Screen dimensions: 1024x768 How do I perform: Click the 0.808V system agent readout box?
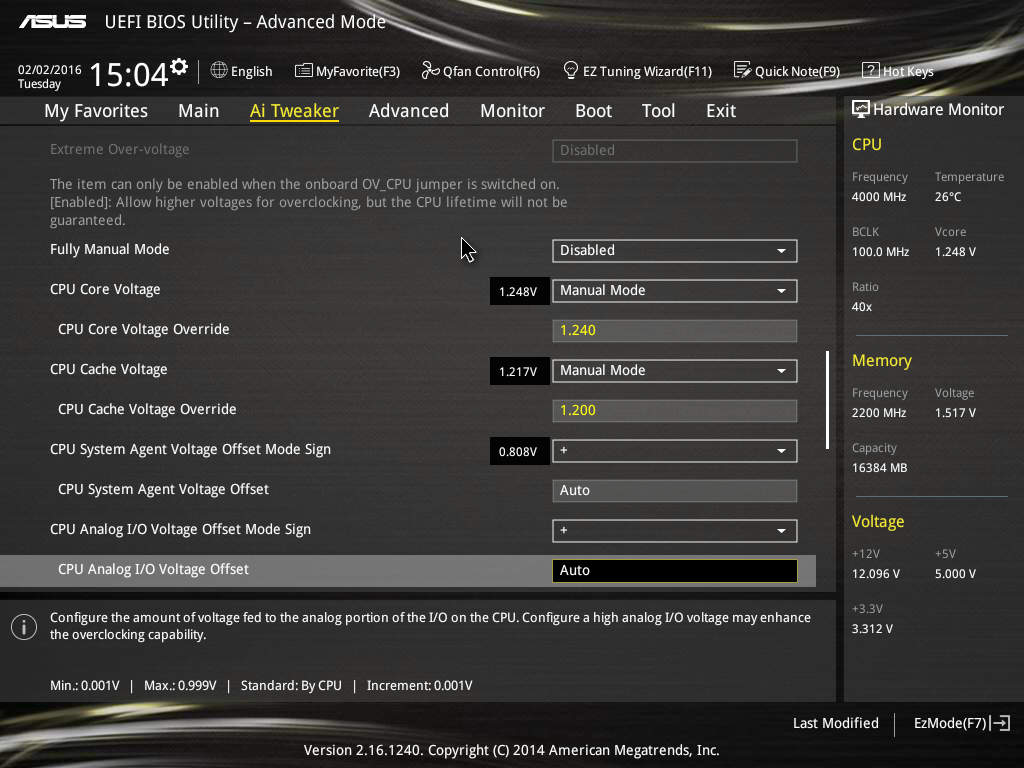click(519, 451)
